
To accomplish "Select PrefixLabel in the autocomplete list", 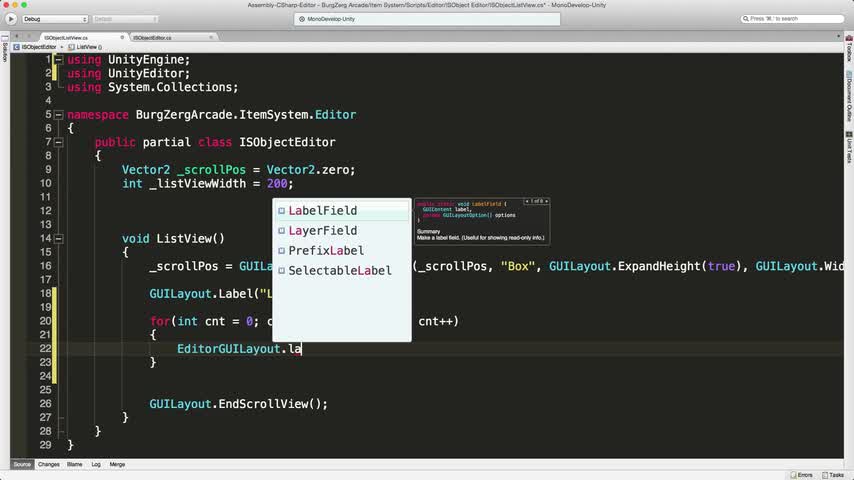I will [341, 251].
